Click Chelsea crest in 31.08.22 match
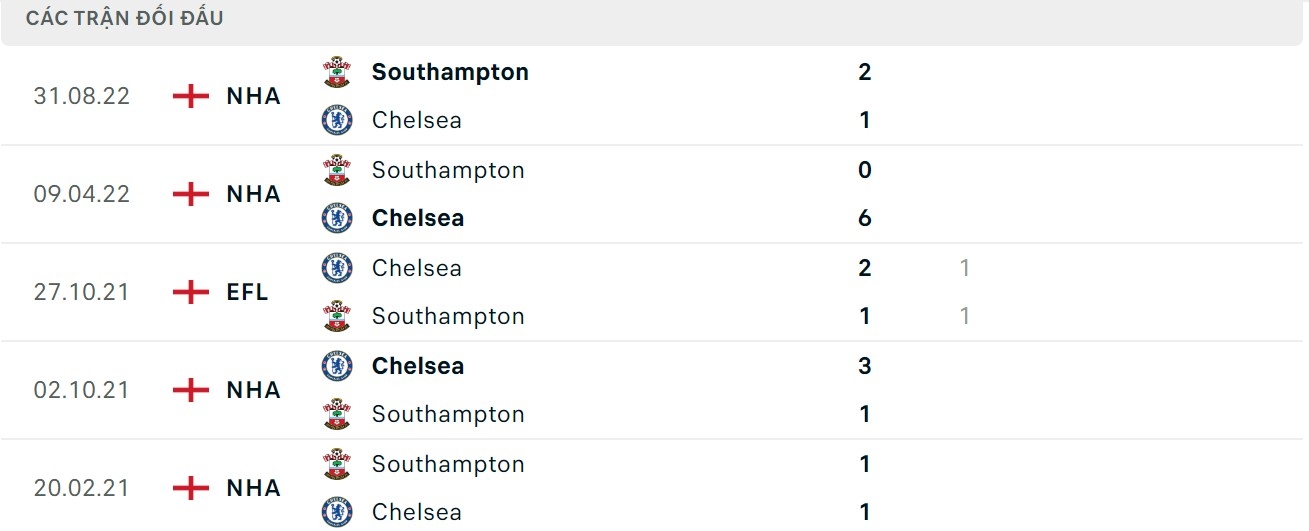Image resolution: width=1309 pixels, height=531 pixels. tap(337, 120)
